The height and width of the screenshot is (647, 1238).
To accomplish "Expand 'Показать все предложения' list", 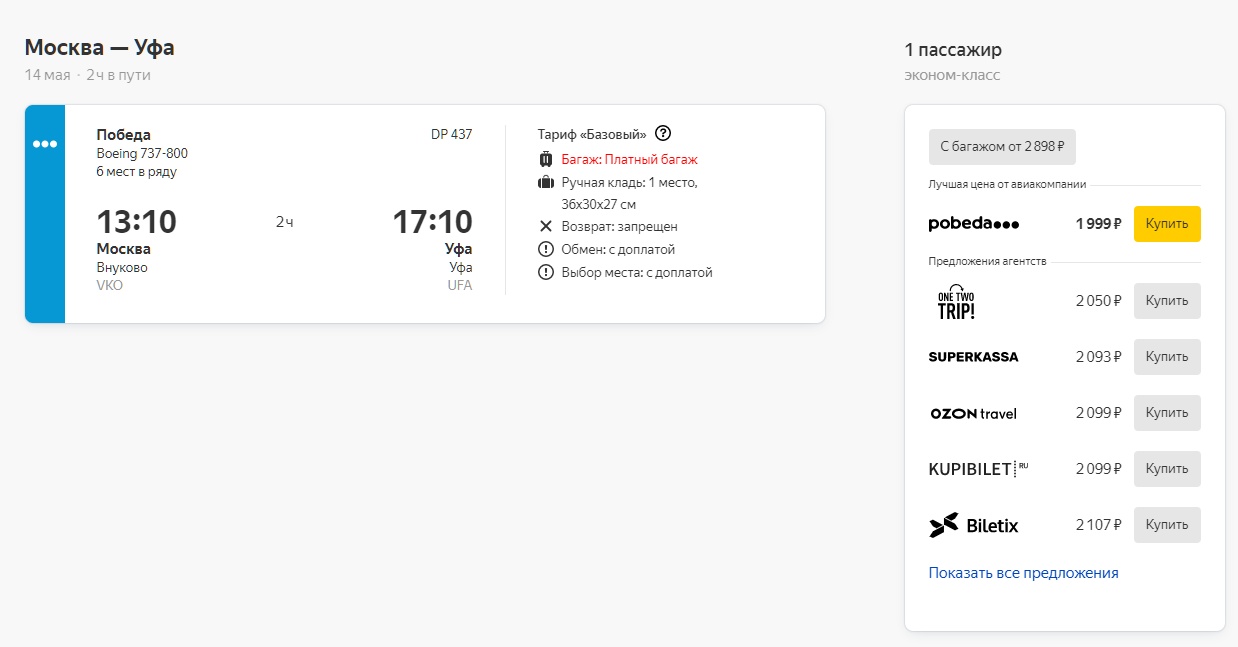I will click(1023, 573).
